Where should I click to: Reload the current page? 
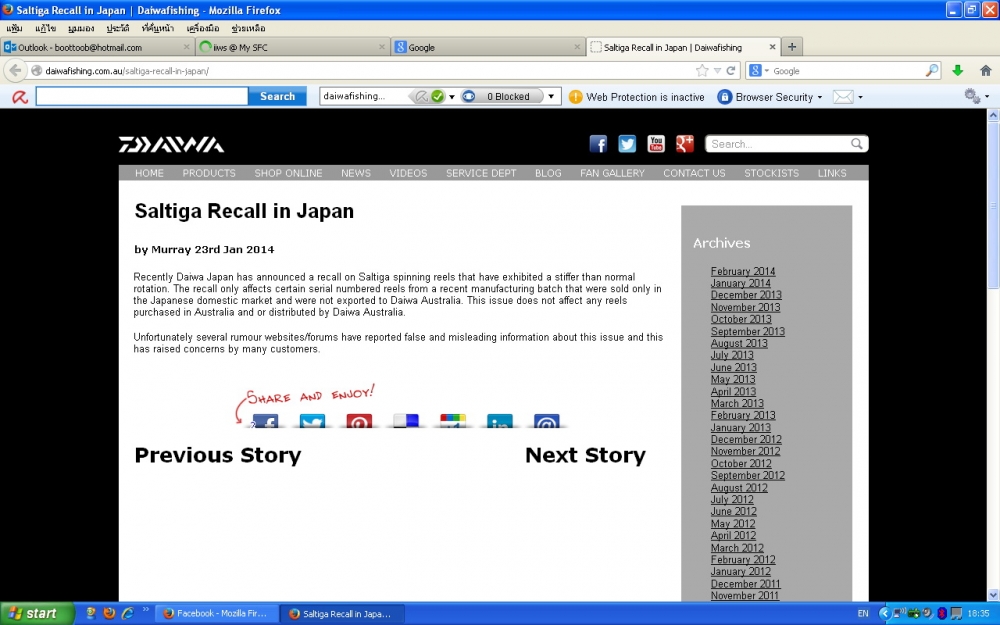click(731, 71)
